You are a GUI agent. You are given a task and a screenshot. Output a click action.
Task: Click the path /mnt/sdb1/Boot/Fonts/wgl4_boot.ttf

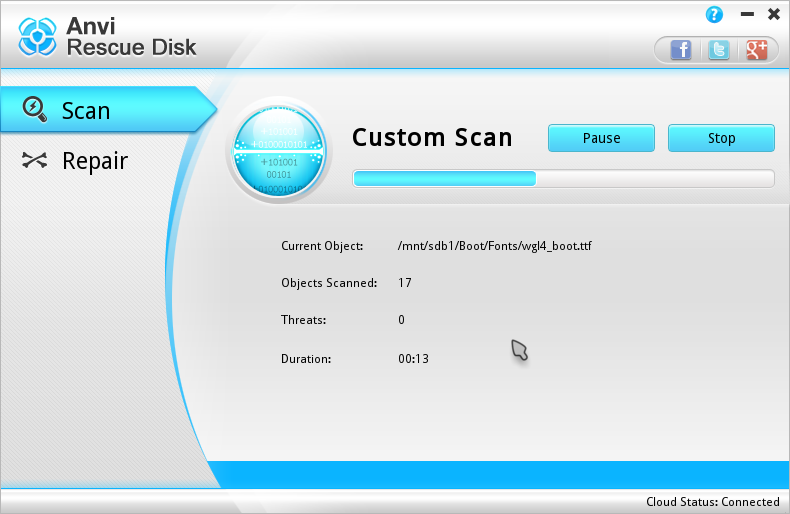point(494,246)
